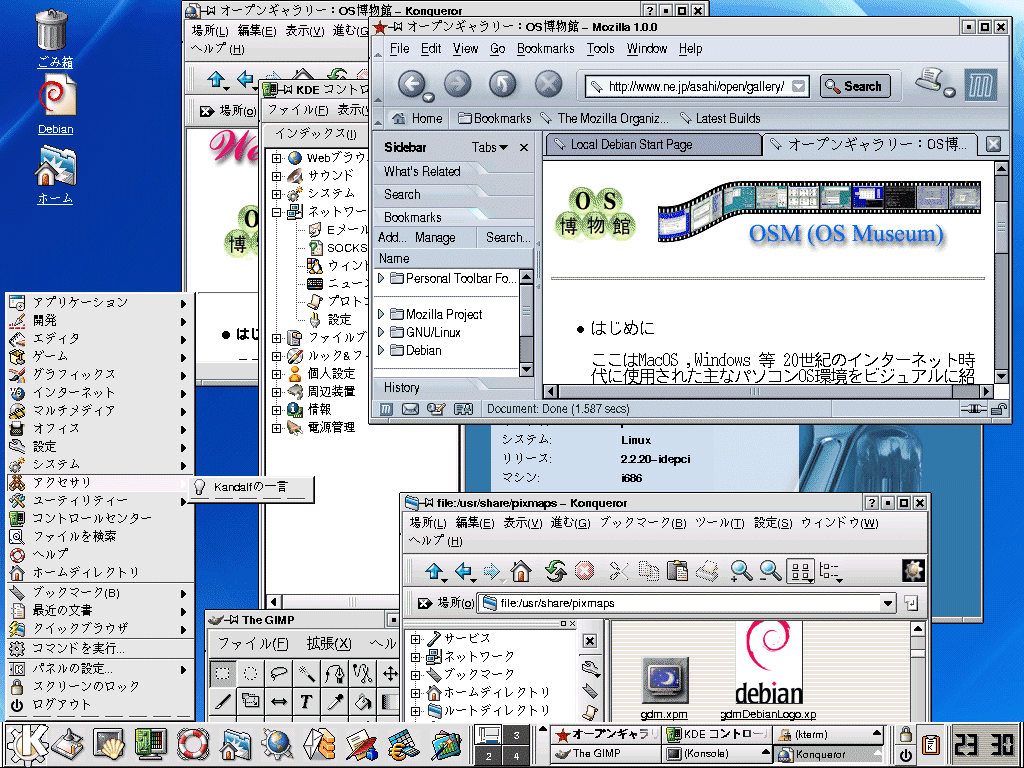
Task: Click Manage in the Mozilla bookmarks sidebar
Action: [435, 238]
